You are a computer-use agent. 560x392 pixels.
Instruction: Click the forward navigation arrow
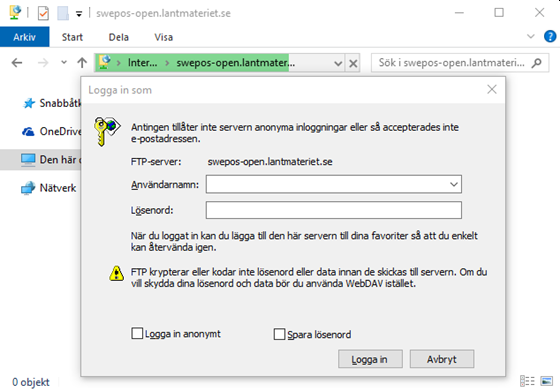coord(43,63)
